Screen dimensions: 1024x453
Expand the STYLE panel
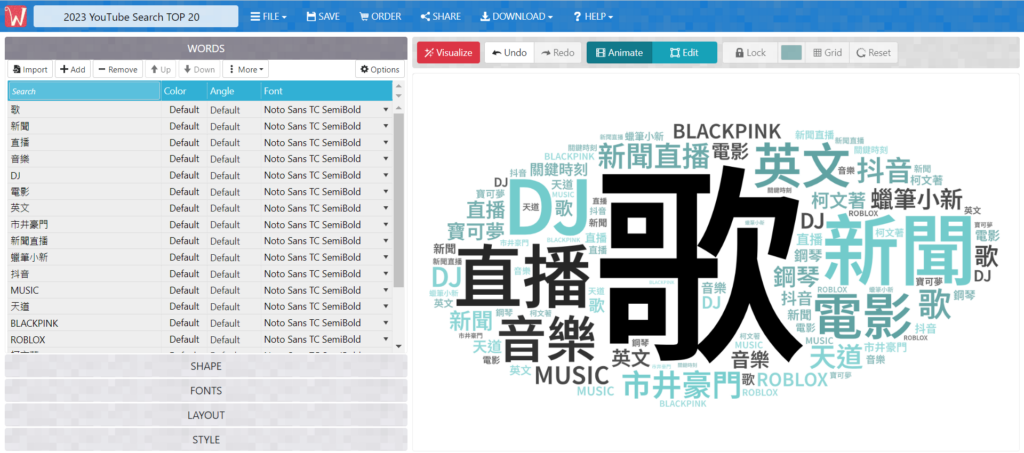coord(206,439)
